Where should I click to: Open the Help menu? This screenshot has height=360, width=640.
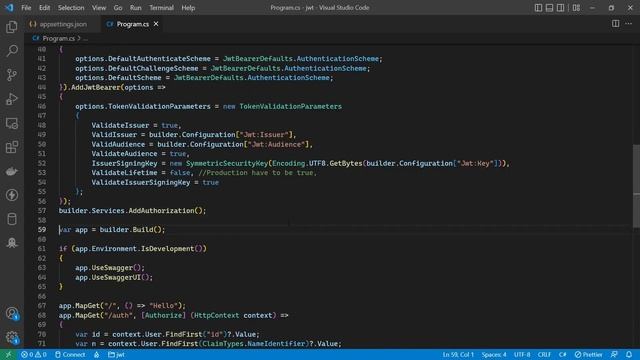[x=188, y=8]
